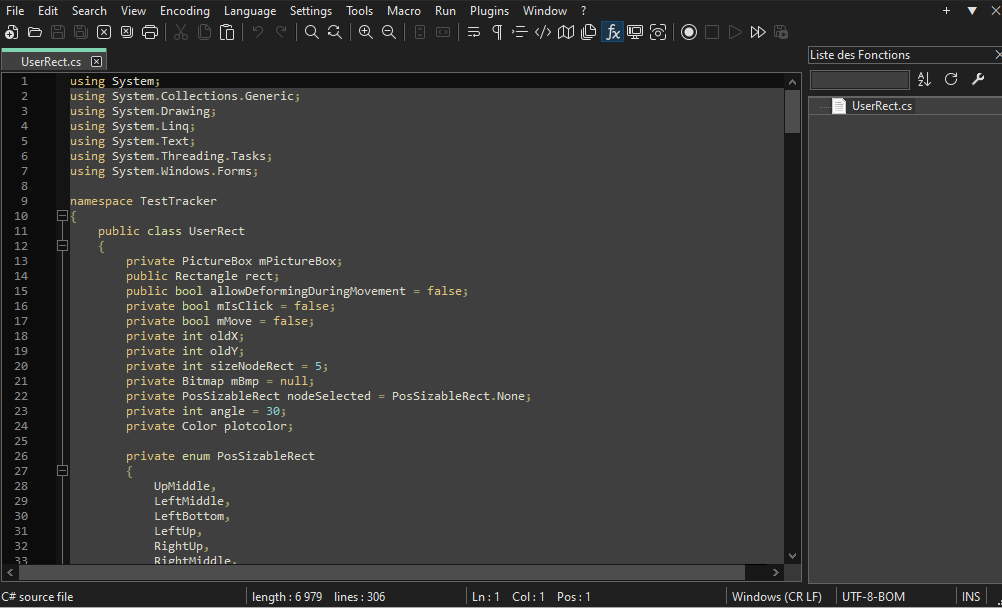Open the User Defined Language icon
The width and height of the screenshot is (1002, 608).
[x=543, y=32]
